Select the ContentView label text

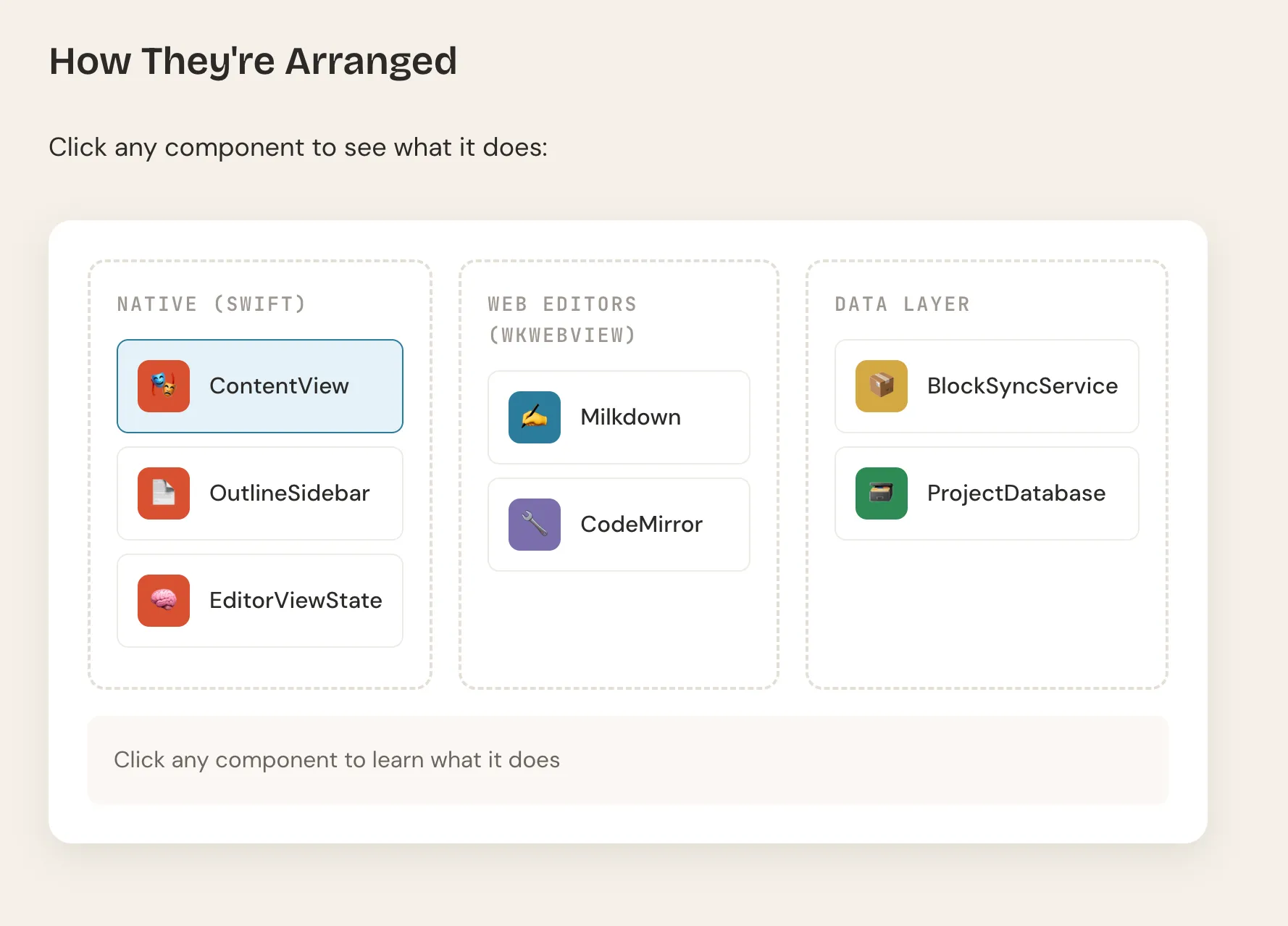279,386
